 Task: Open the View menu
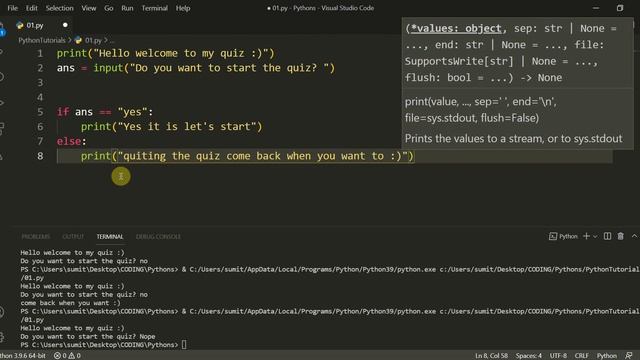(x=89, y=8)
